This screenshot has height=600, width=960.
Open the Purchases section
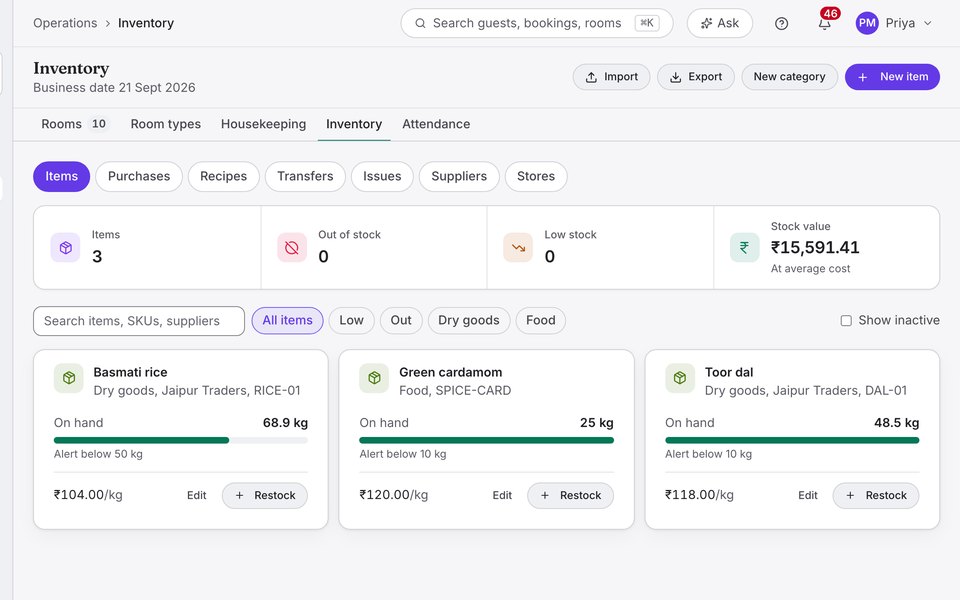(x=139, y=176)
